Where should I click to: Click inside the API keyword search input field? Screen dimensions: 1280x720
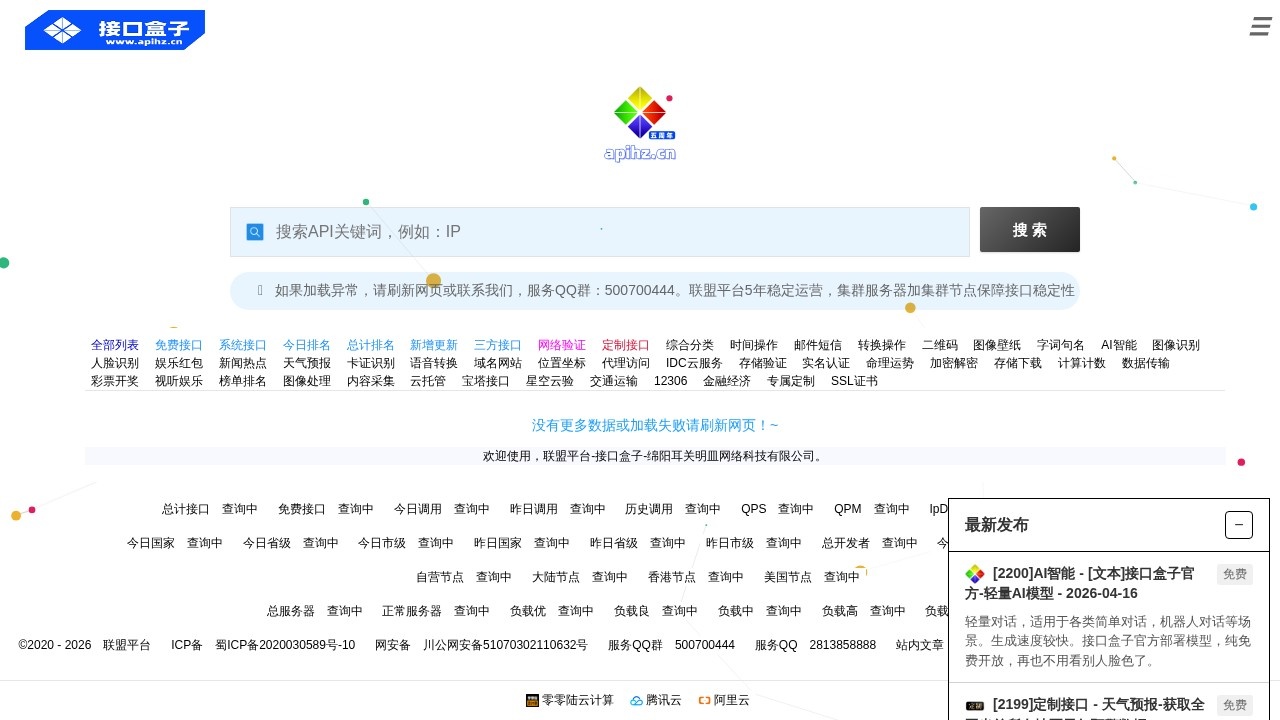point(600,231)
